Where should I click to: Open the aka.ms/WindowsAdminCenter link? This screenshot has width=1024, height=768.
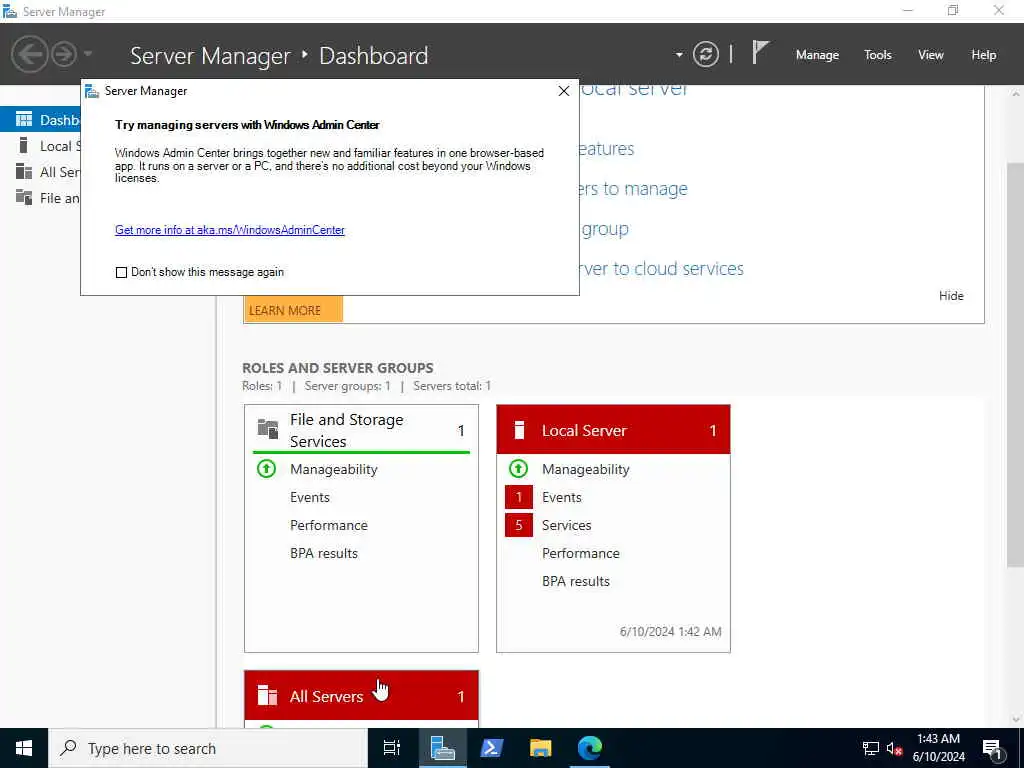click(230, 230)
